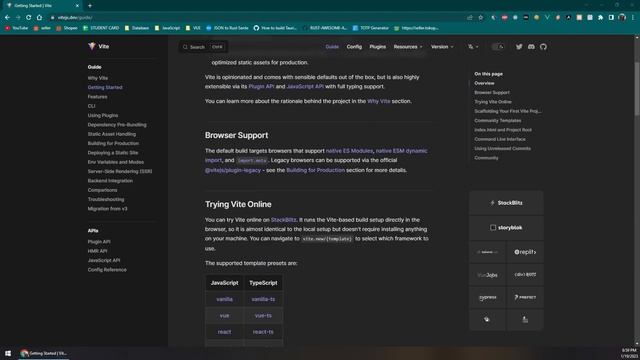Click the browser home icon
Viewport: 640px width, 360px height.
point(39,18)
